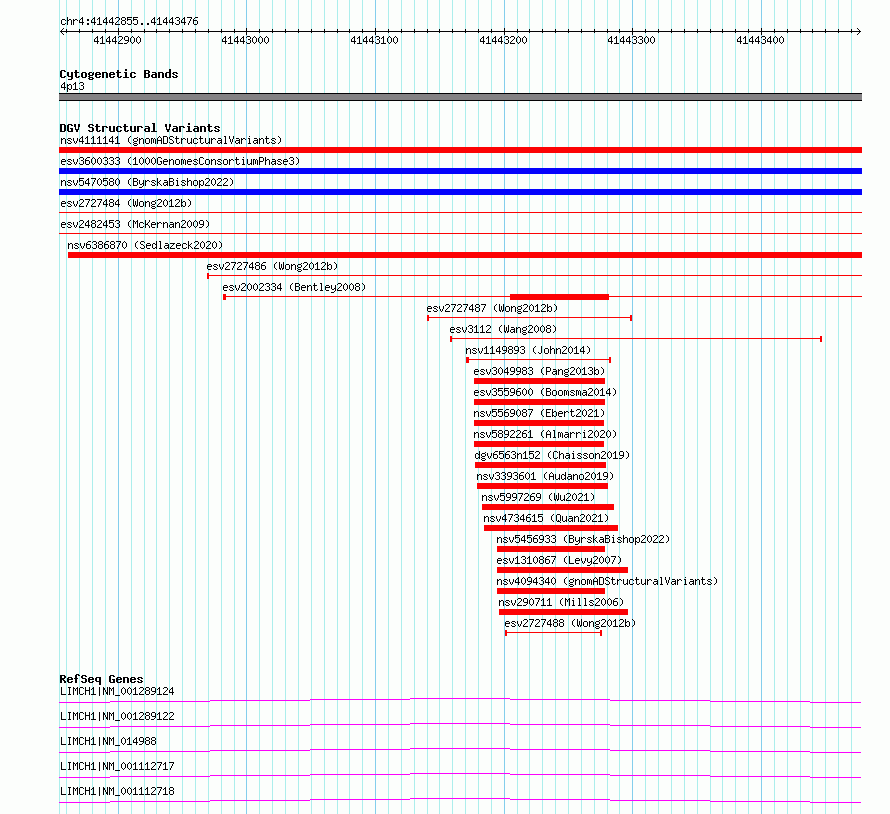The height and width of the screenshot is (814, 890).
Task: Click the nsv290711 Mills2006 red bar
Action: (563, 612)
